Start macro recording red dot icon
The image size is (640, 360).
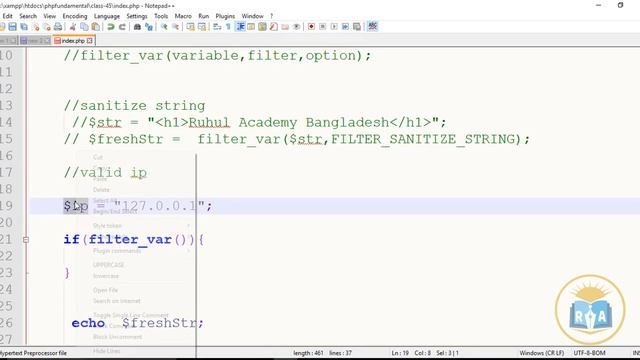[x=311, y=27]
